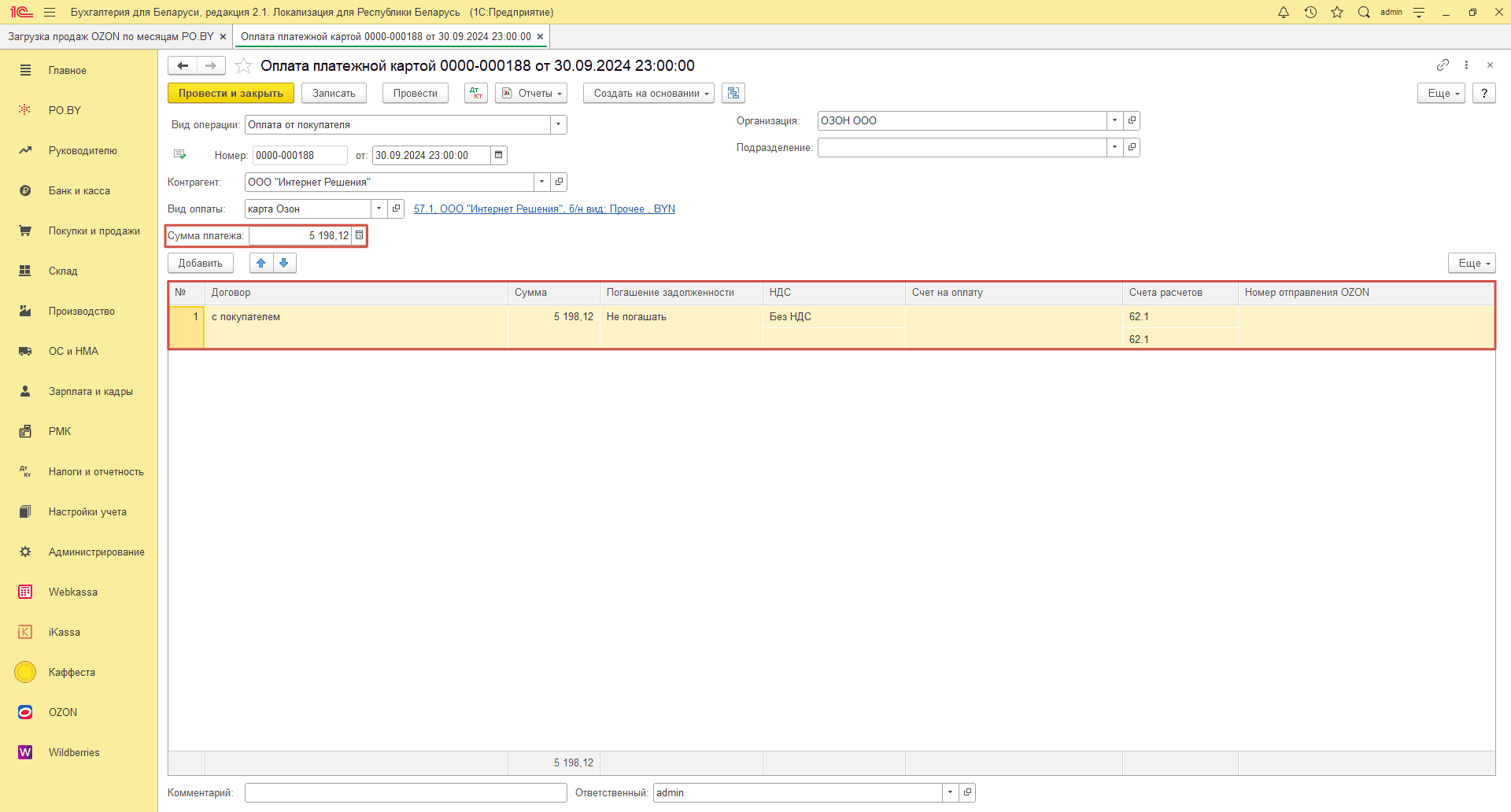This screenshot has height=812, width=1511.
Task: Open Зарплата и кадры section
Action: [91, 391]
